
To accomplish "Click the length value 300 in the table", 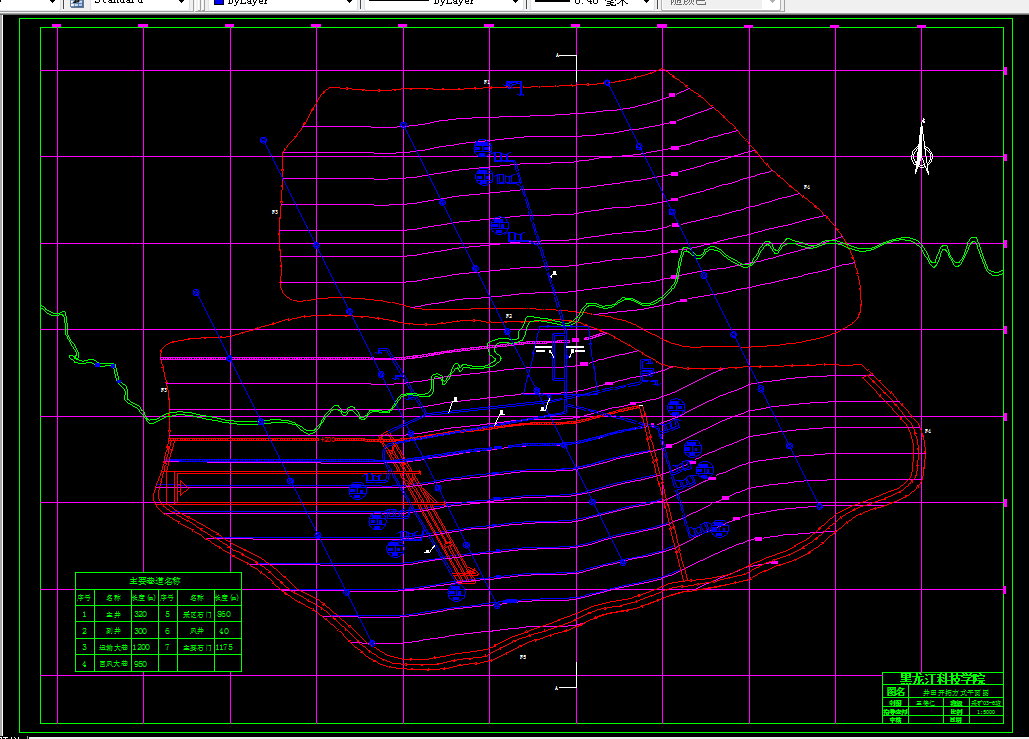I will click(140, 631).
